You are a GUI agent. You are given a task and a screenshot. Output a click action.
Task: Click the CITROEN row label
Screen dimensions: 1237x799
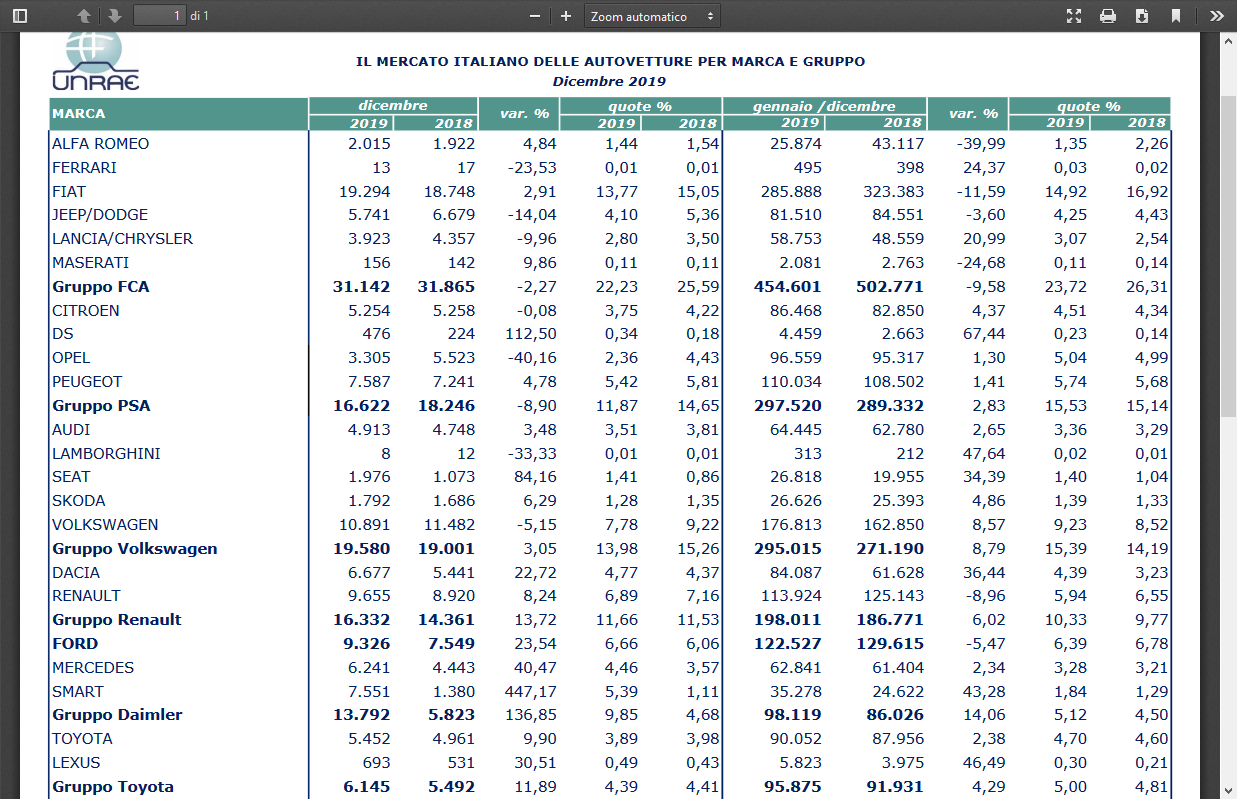tap(86, 311)
